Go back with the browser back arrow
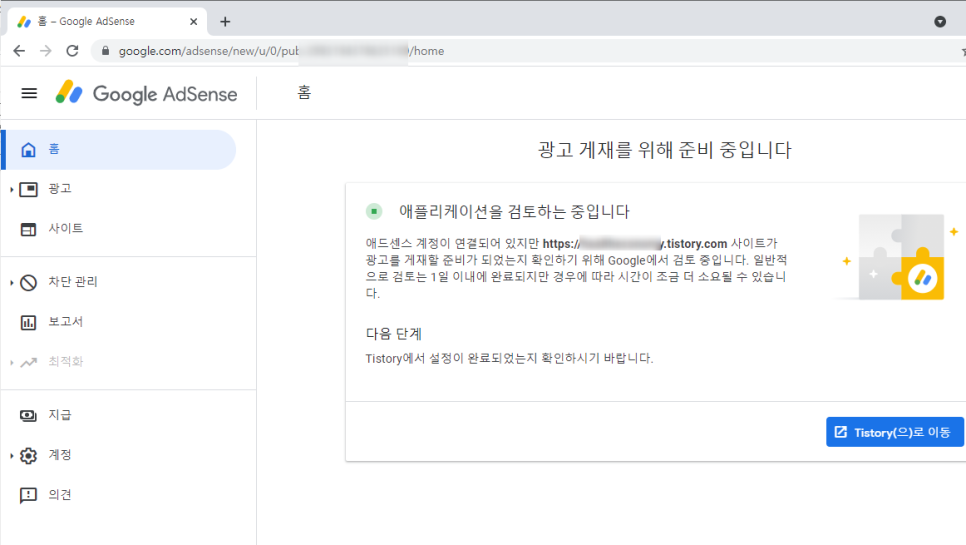 pos(19,51)
